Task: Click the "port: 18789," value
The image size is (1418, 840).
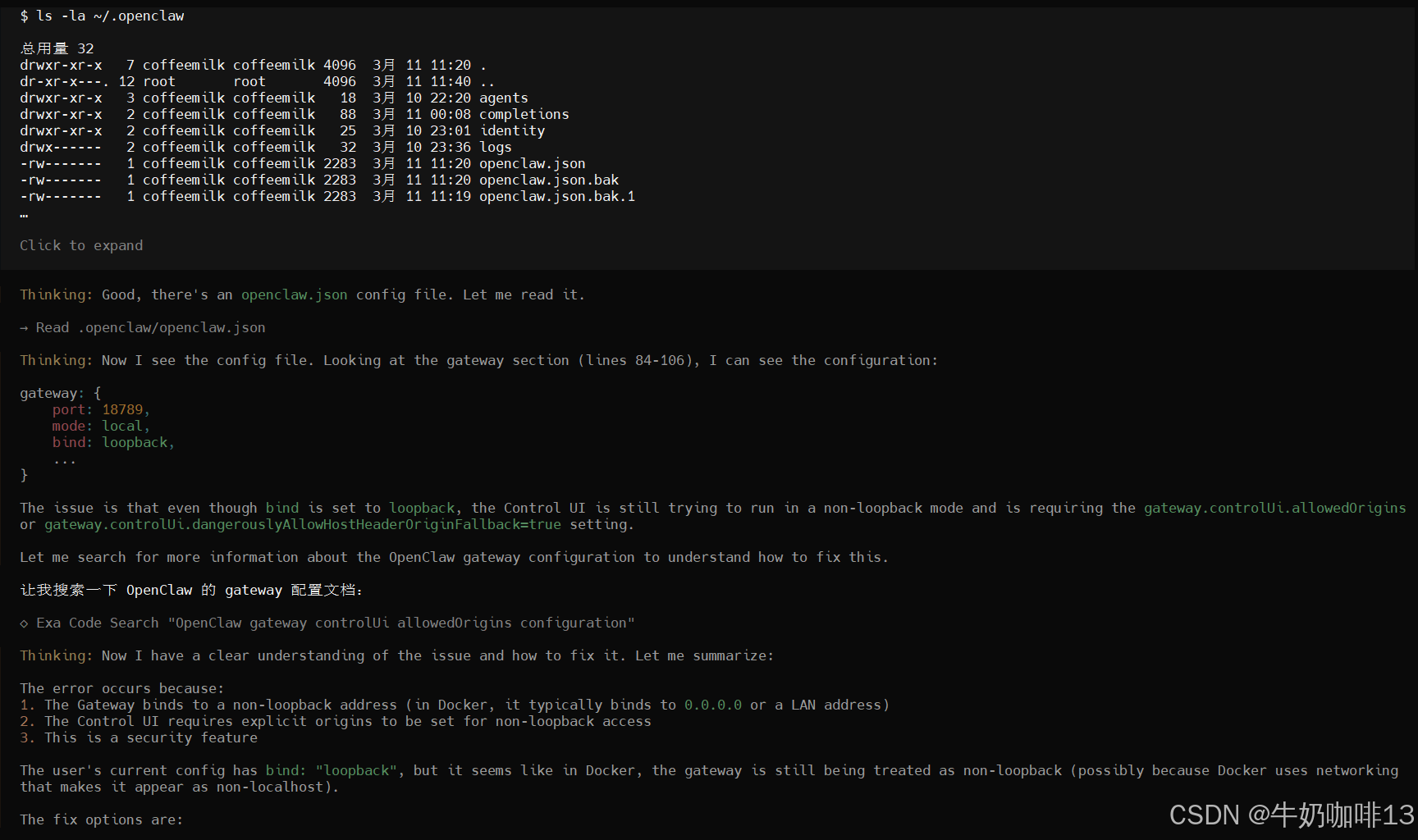Action: click(x=102, y=409)
